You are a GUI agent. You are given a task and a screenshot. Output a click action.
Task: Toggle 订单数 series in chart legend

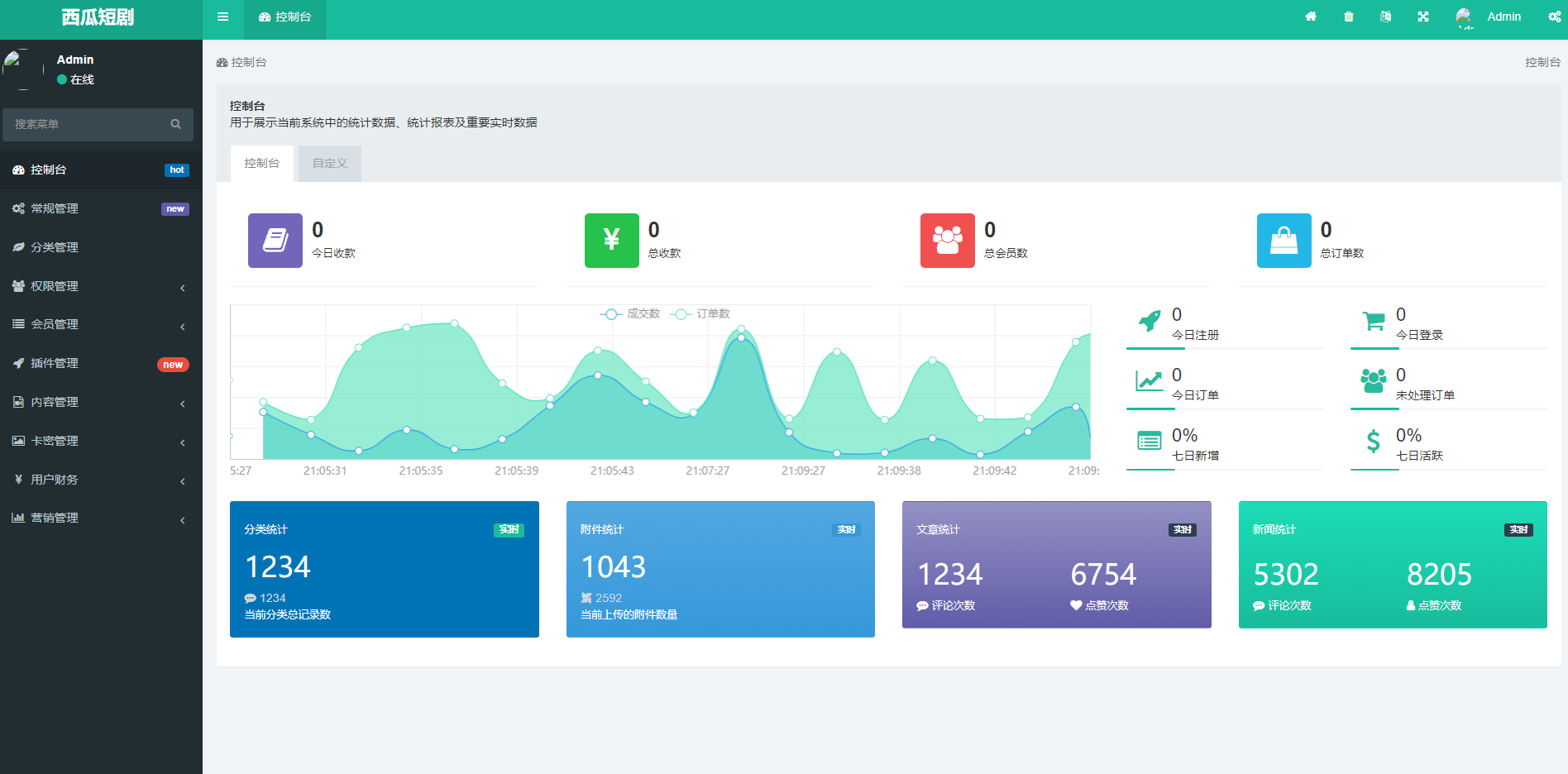point(702,314)
